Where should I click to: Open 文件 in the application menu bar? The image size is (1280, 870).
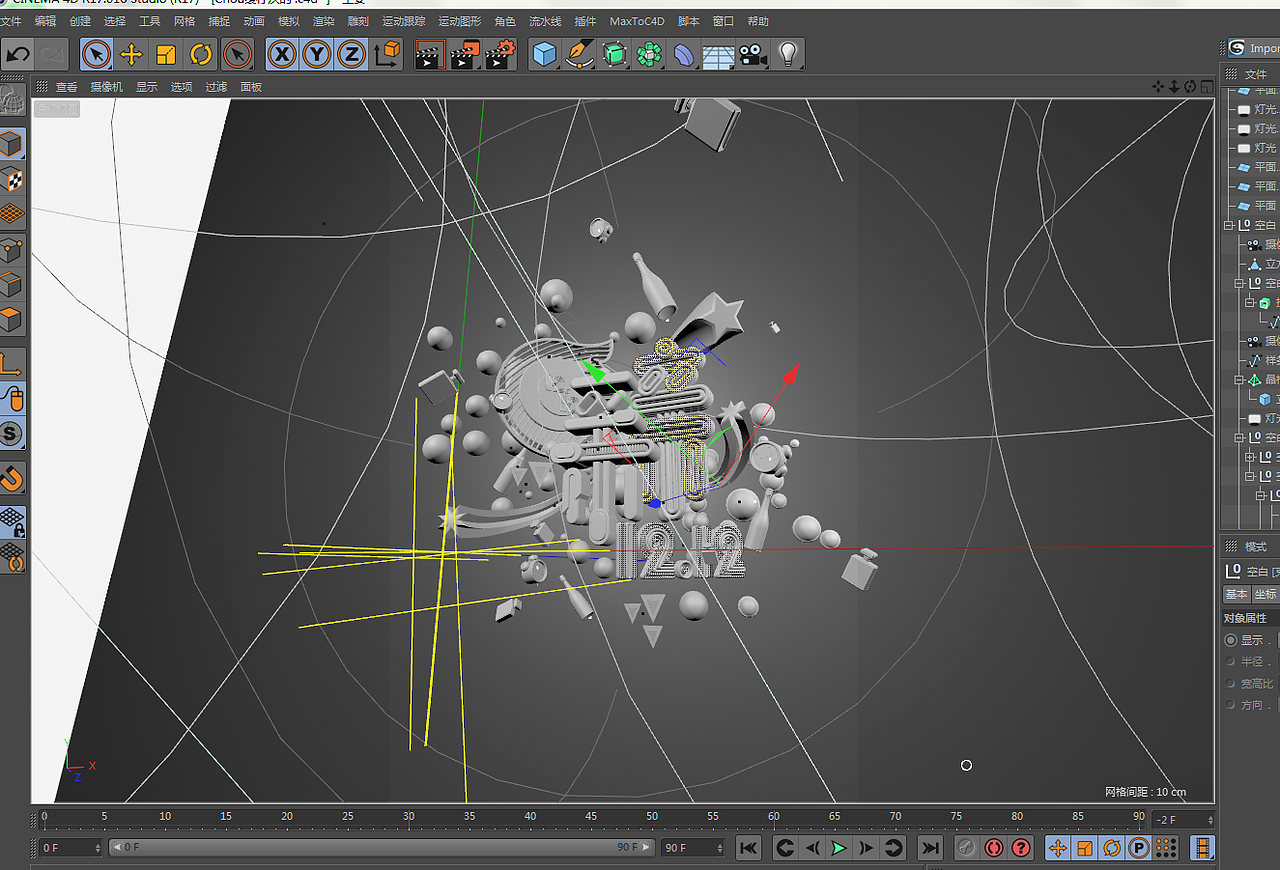[x=10, y=21]
